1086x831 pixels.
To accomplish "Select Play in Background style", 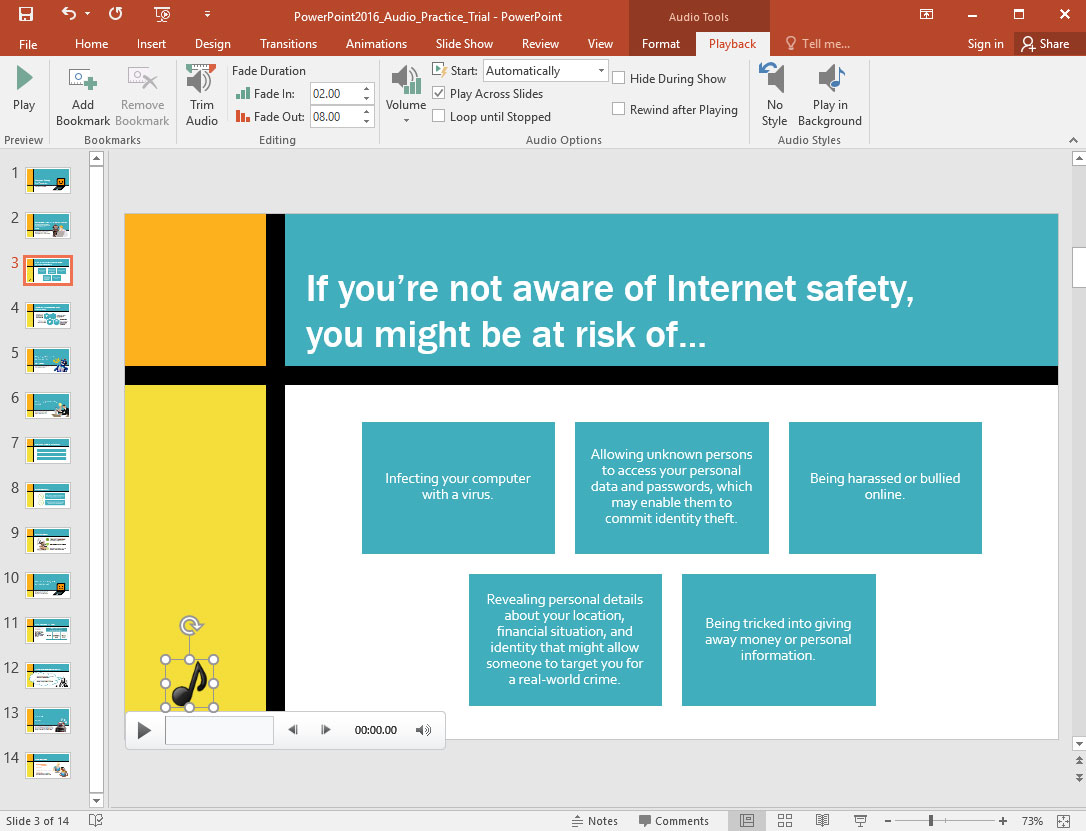I will 830,93.
